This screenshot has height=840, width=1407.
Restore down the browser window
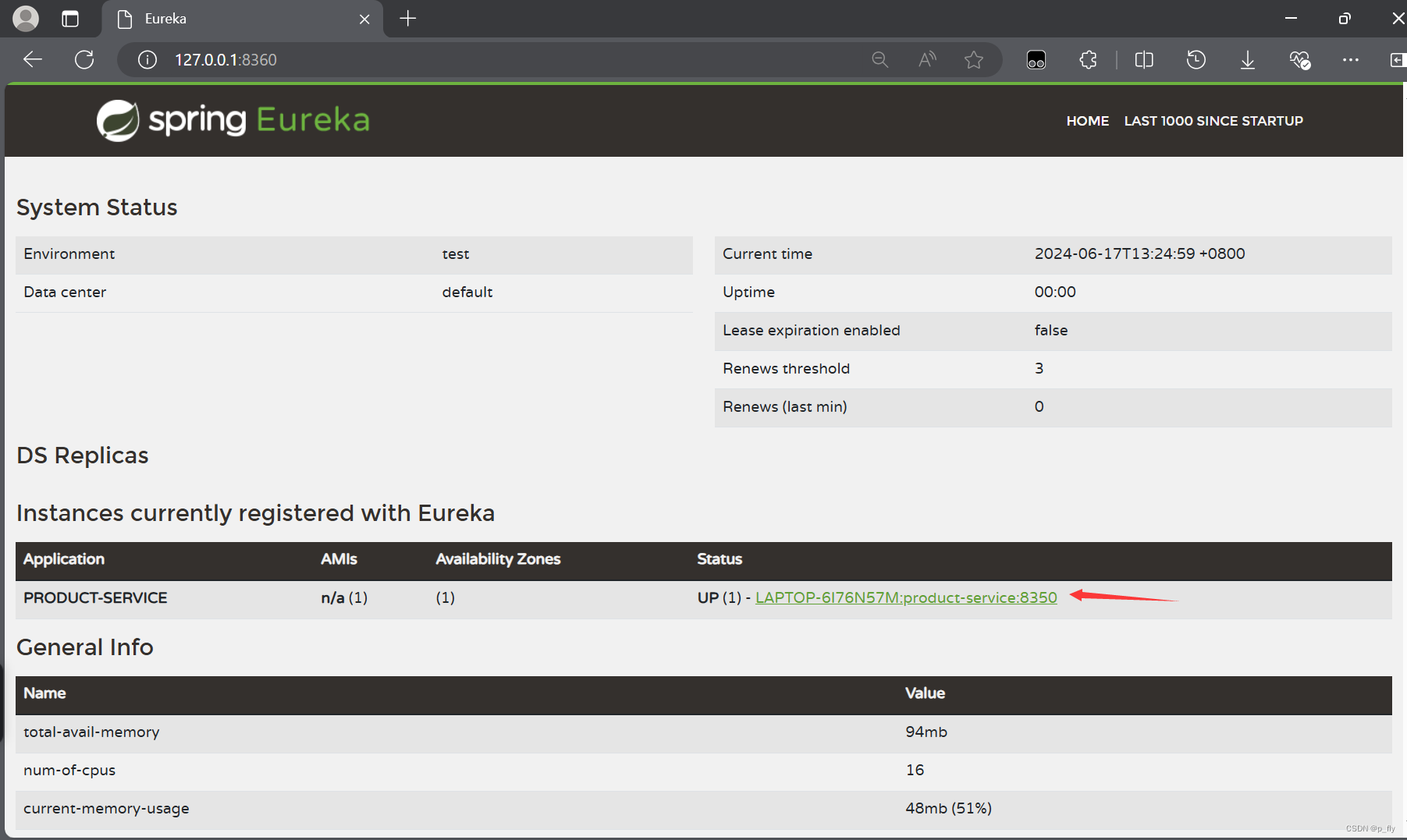point(1344,18)
